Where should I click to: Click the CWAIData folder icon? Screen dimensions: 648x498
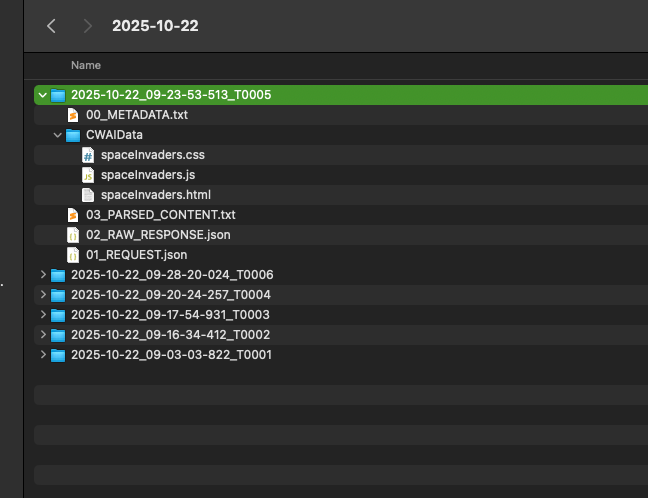pos(73,135)
